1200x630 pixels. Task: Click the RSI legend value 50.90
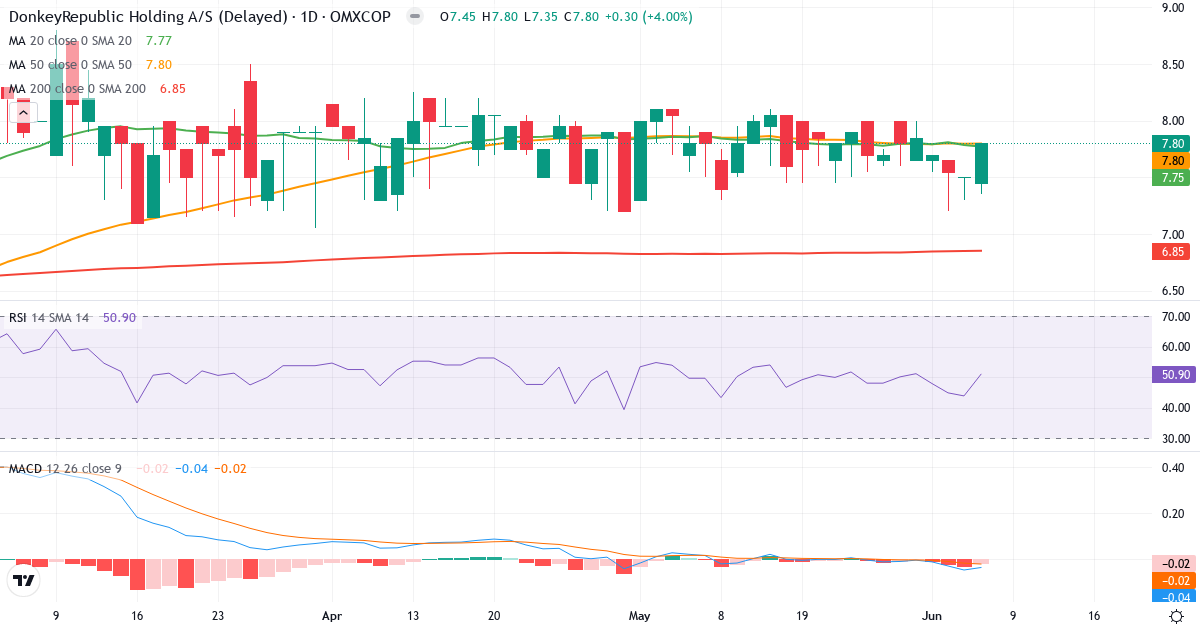tap(118, 317)
